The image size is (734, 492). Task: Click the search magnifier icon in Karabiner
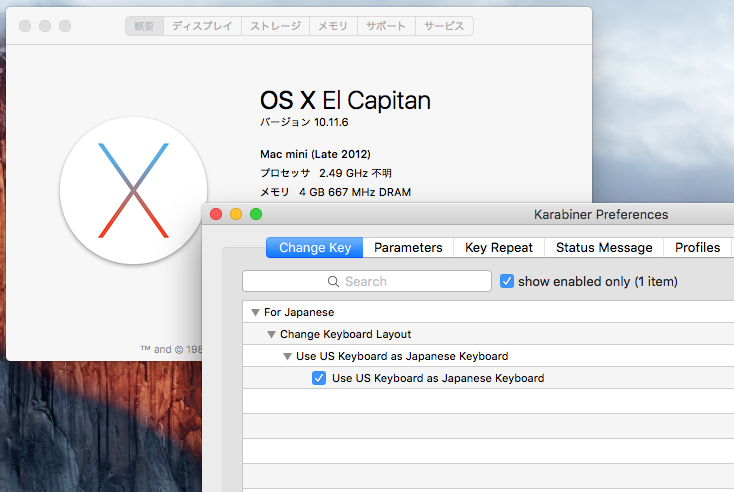pos(334,282)
